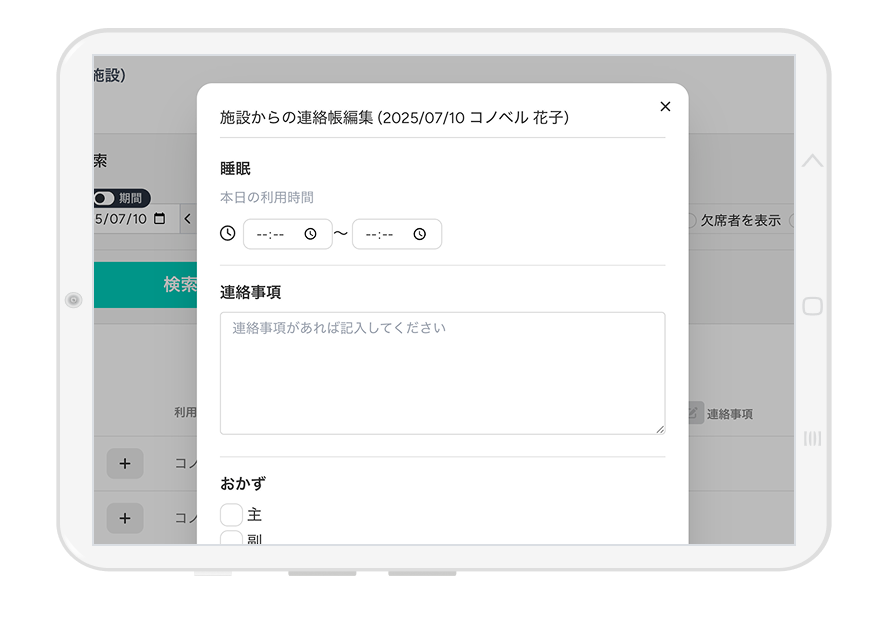Check the 主 checkbox under おかず
Viewport: 888px width, 620px height.
231,515
